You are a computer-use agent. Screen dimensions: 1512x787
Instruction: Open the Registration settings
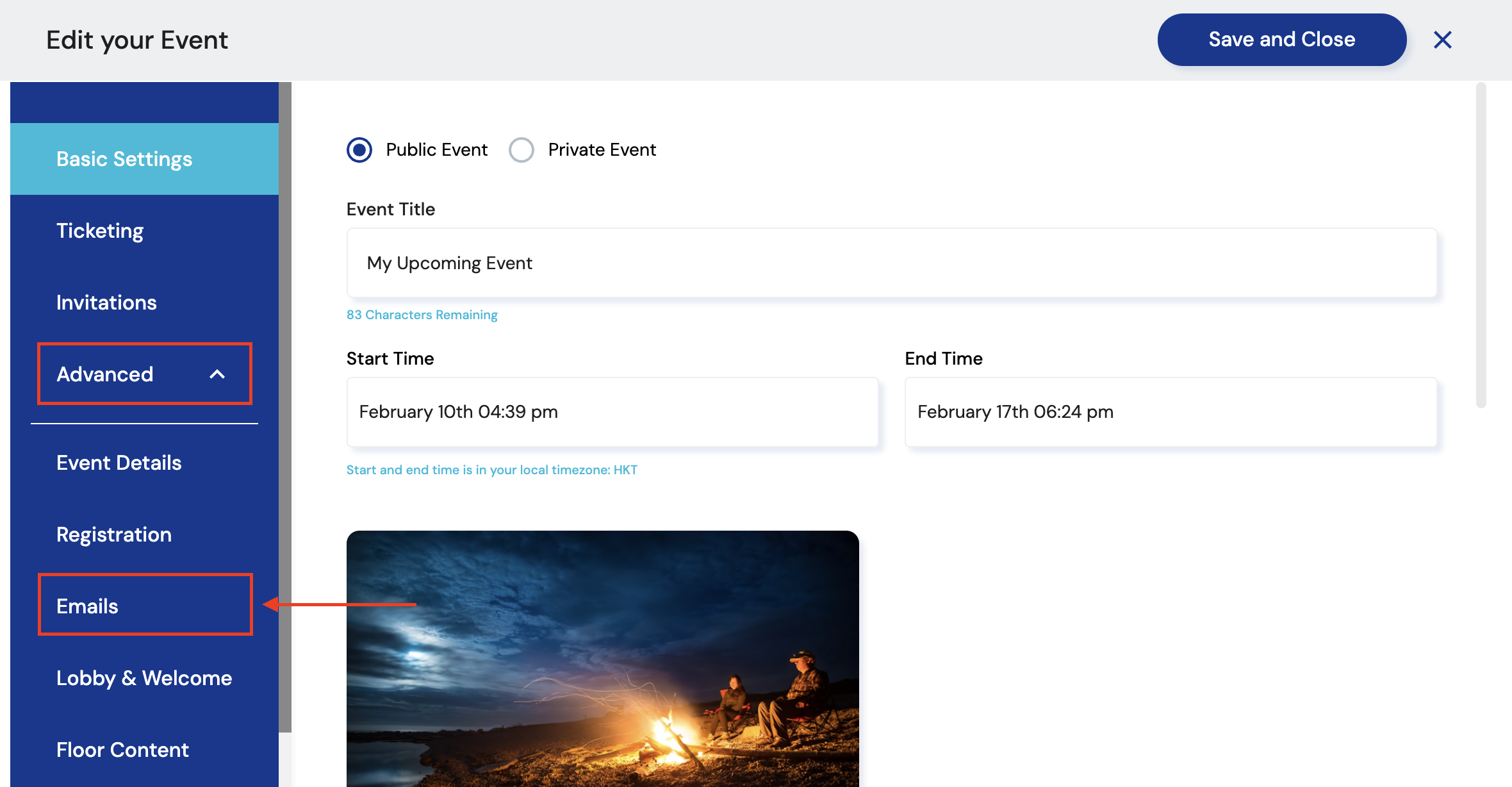[114, 534]
